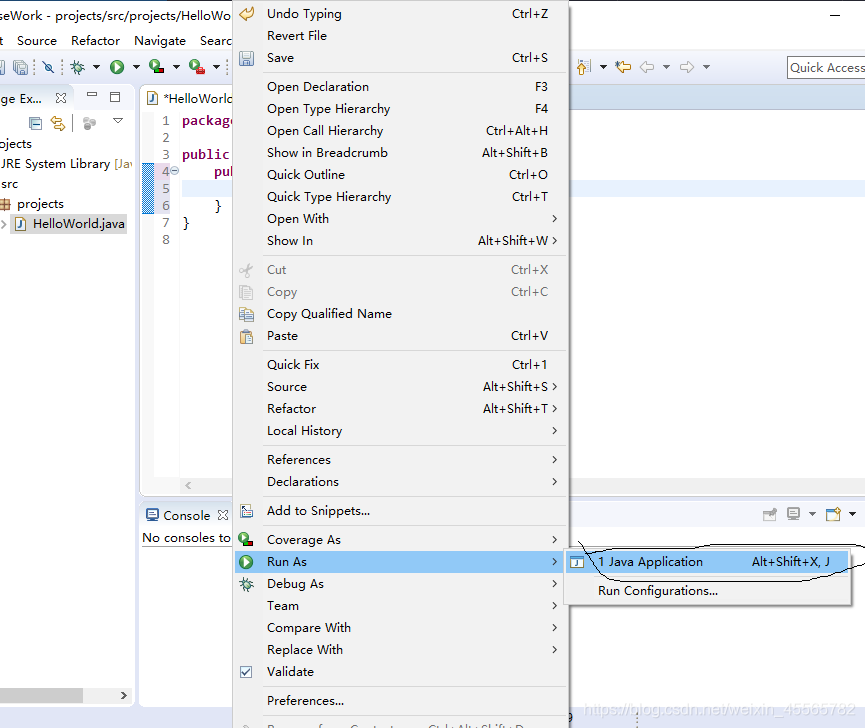The height and width of the screenshot is (728, 865).
Task: Open the Navigate menu in menu bar
Action: pos(160,41)
